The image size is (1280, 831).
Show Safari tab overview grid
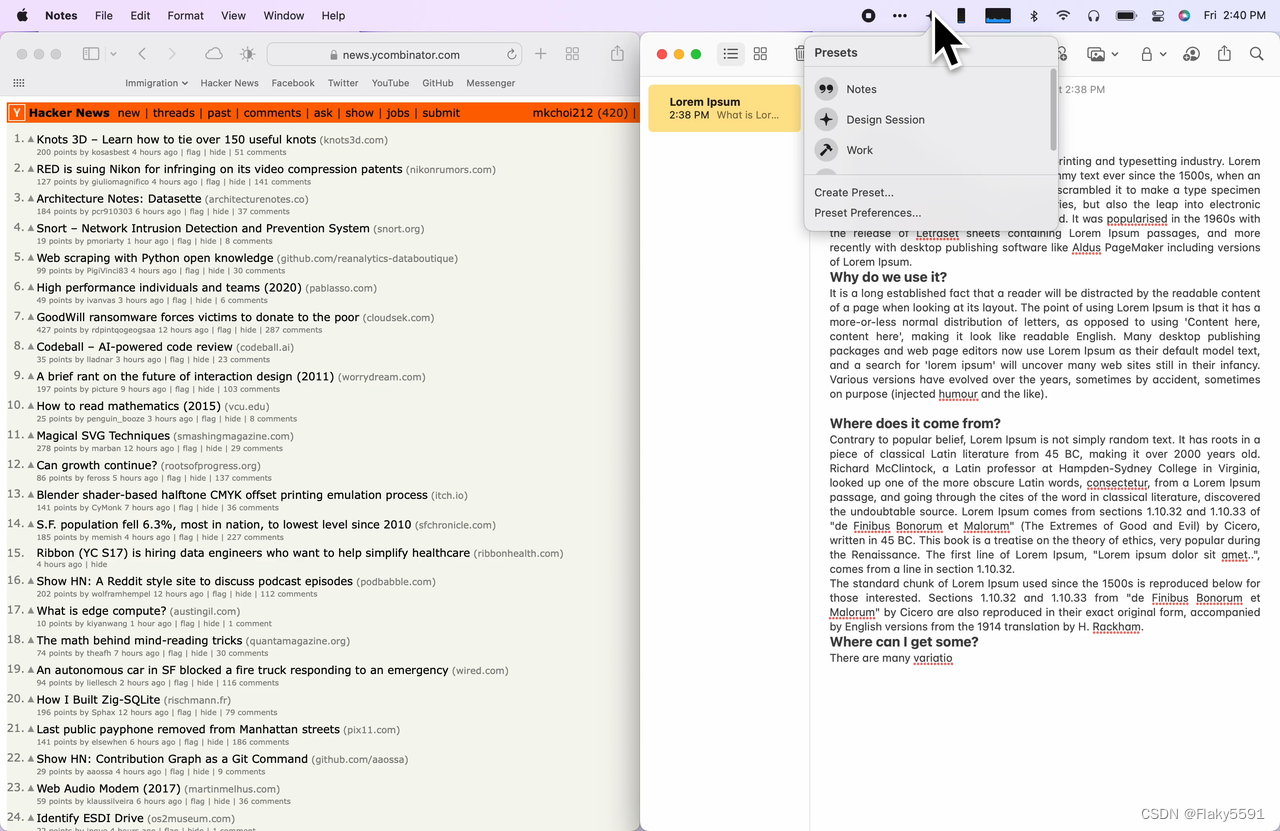click(572, 54)
